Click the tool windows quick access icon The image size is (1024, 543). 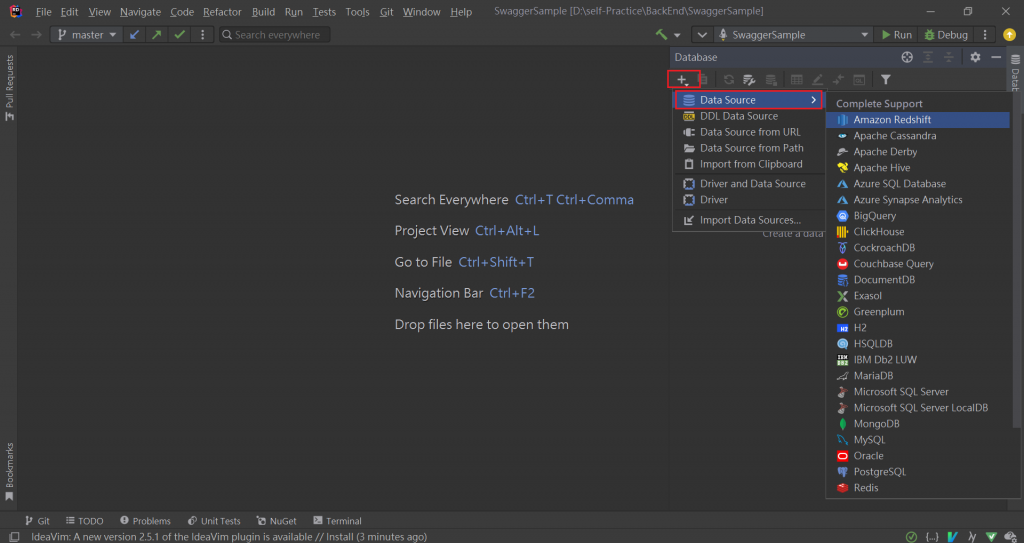point(14,536)
